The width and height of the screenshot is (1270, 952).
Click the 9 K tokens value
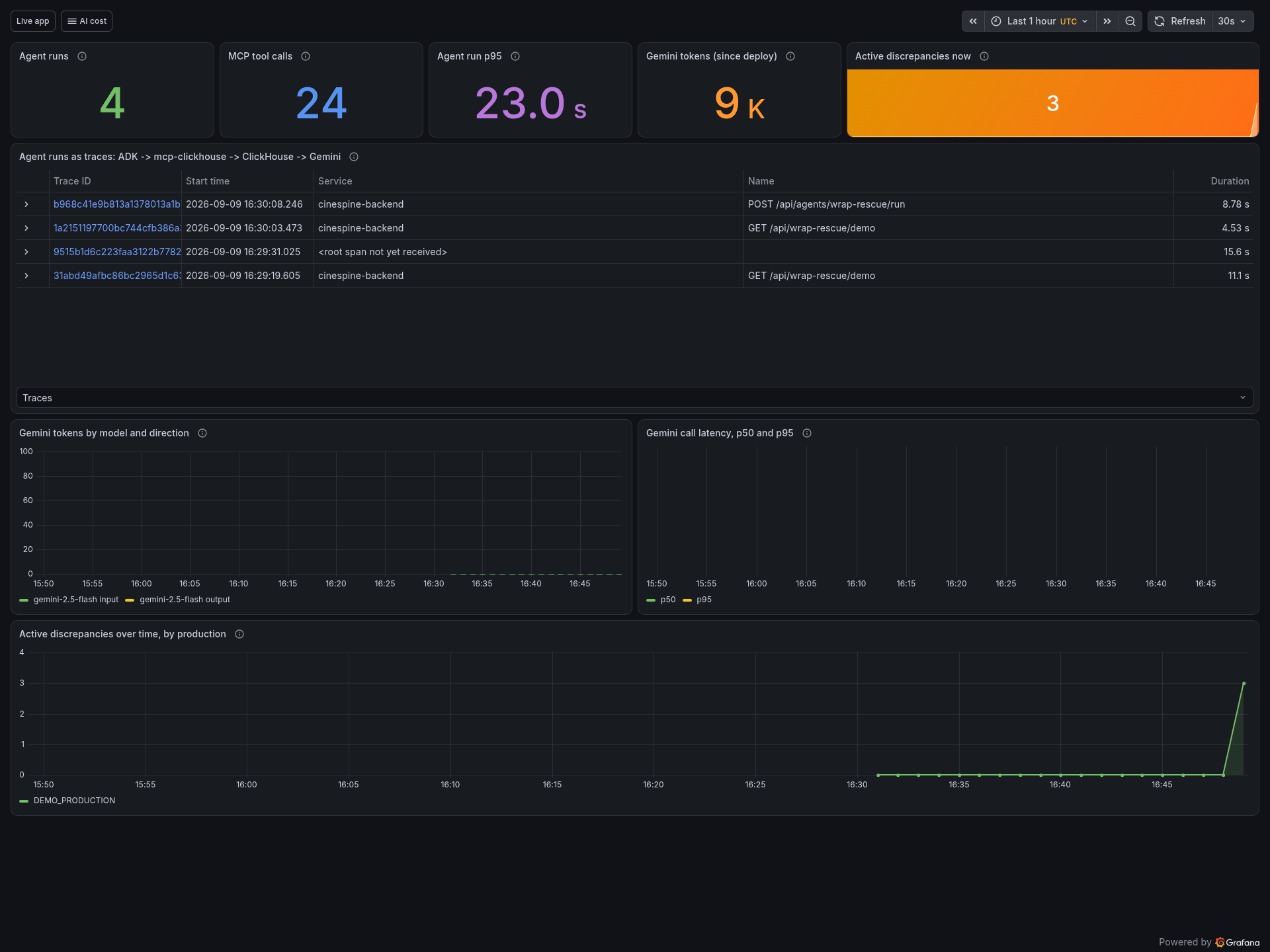[x=740, y=103]
